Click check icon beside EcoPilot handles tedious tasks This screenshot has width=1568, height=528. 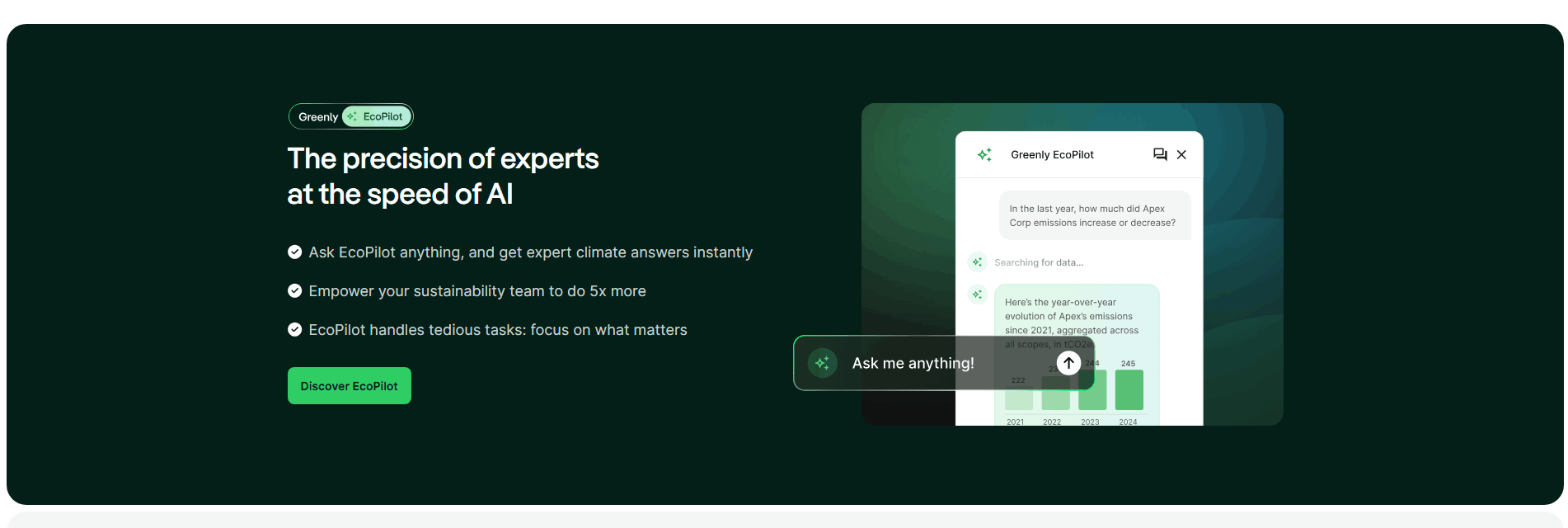click(x=294, y=329)
